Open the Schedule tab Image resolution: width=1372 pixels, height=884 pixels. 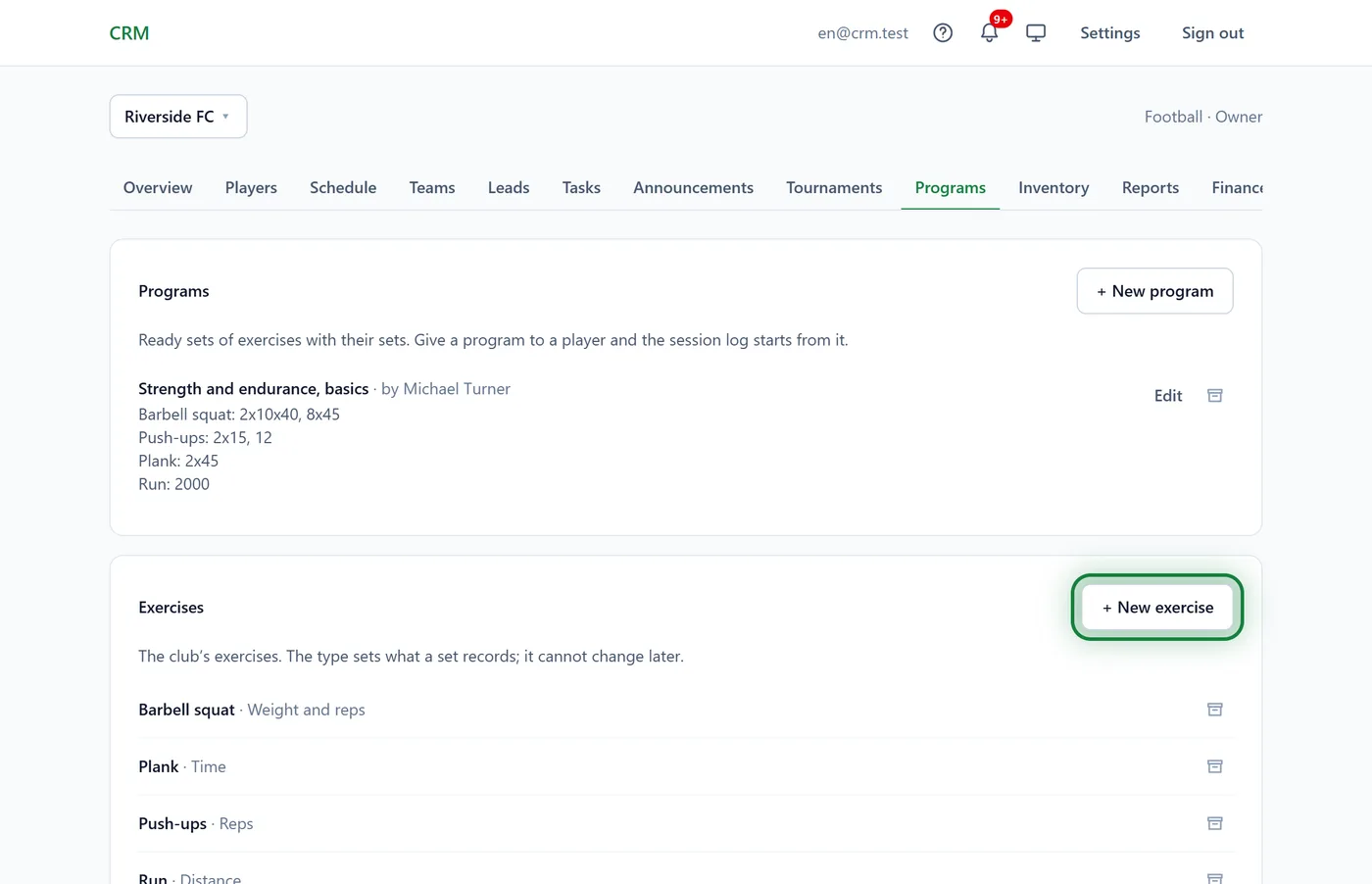pyautogui.click(x=343, y=187)
